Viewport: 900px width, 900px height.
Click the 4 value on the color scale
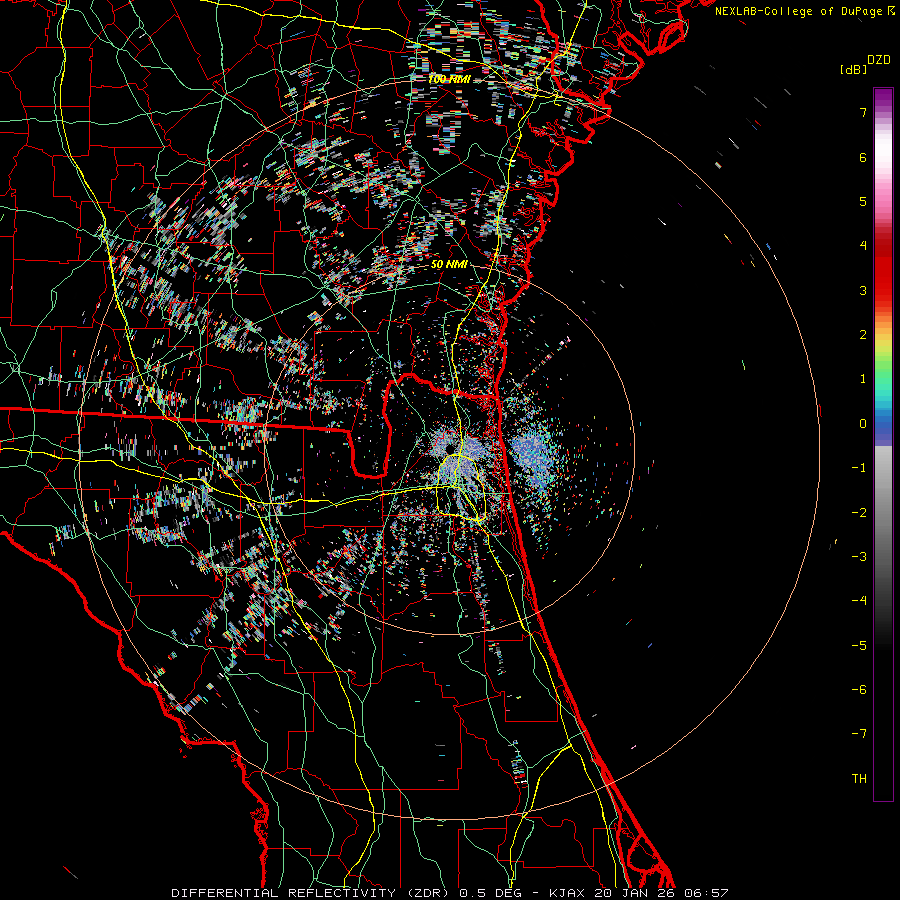click(863, 246)
